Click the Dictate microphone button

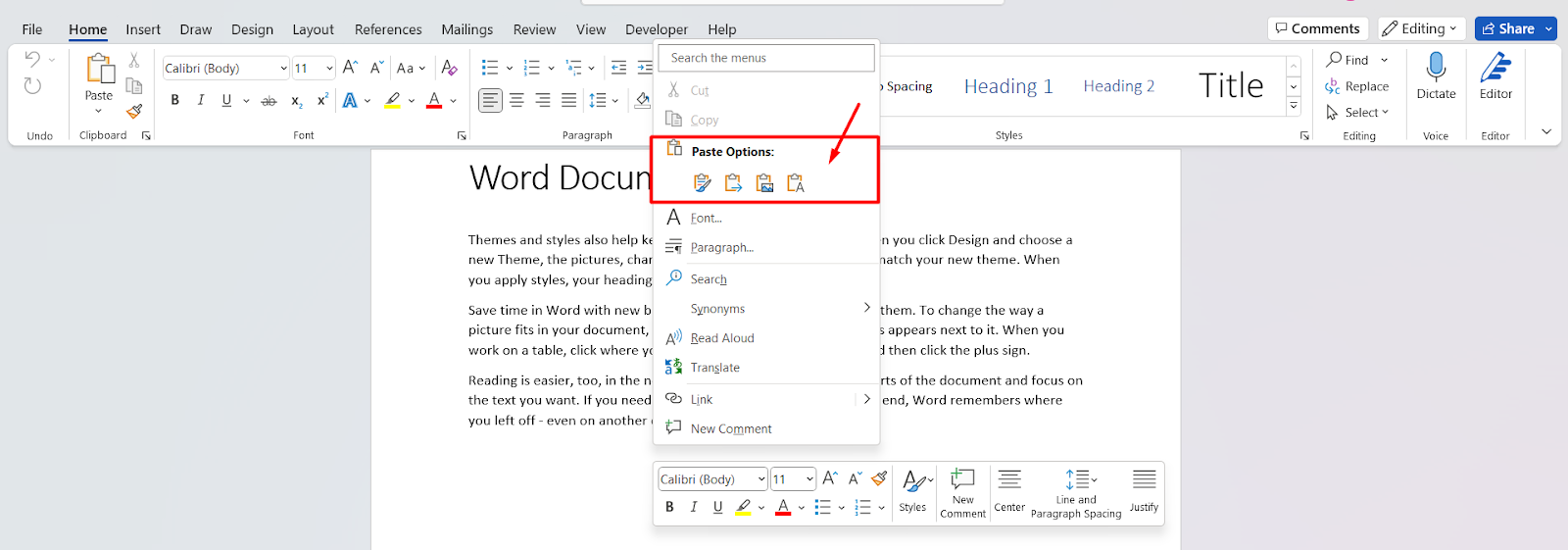click(1436, 75)
